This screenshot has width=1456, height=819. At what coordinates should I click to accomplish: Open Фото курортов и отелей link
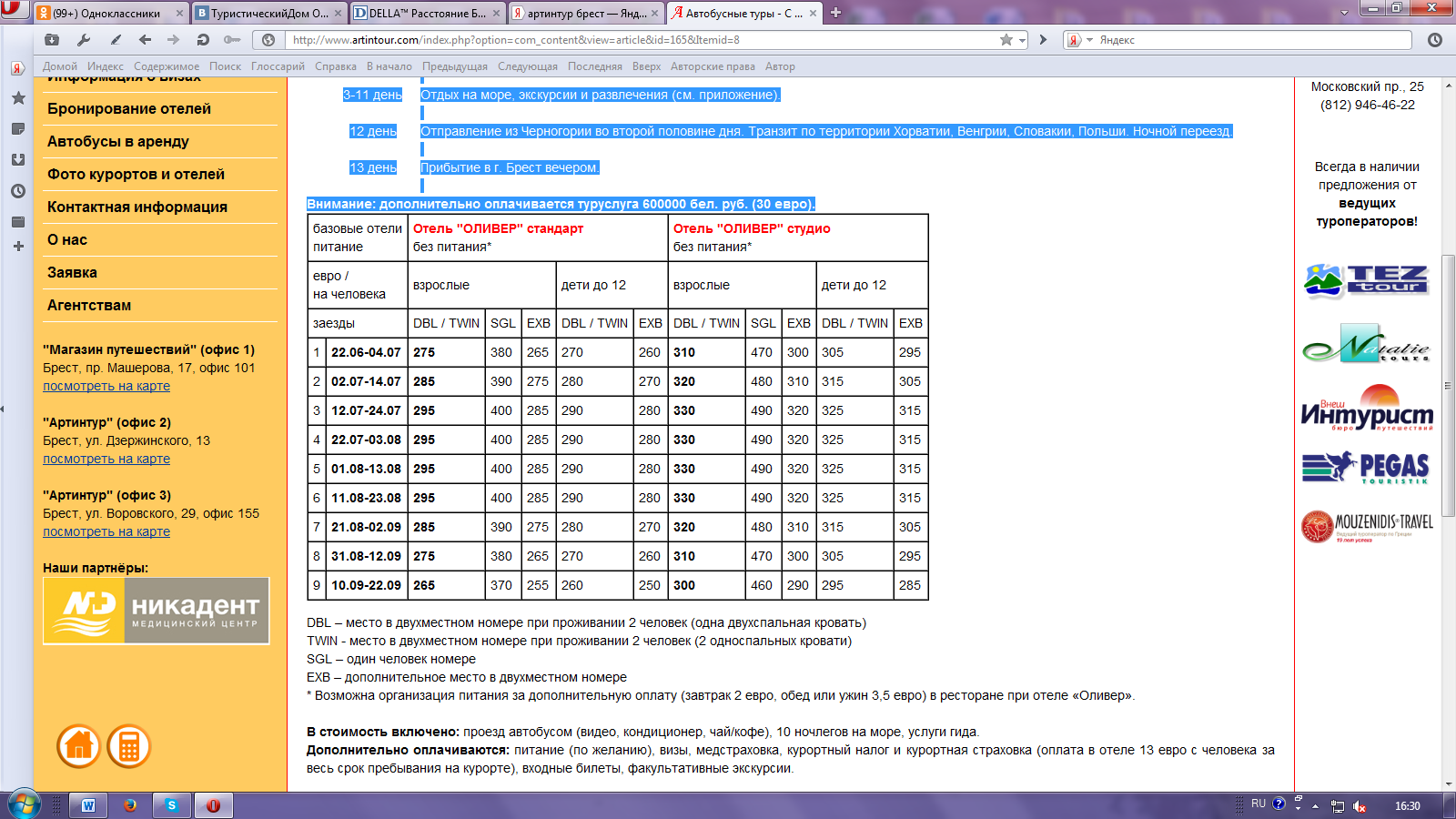pyautogui.click(x=136, y=174)
